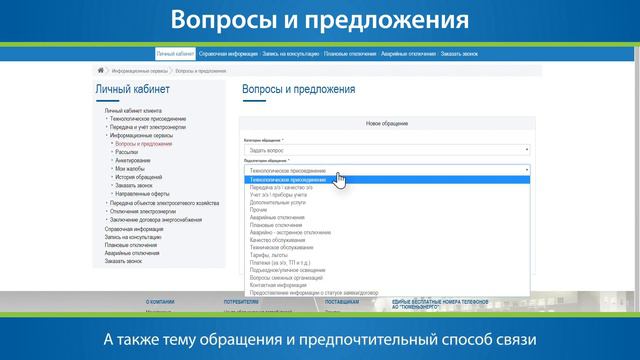Click 'ПОТРЕБИТЕЛЯМ' in the footer
This screenshot has width=640, height=360.
241,302
